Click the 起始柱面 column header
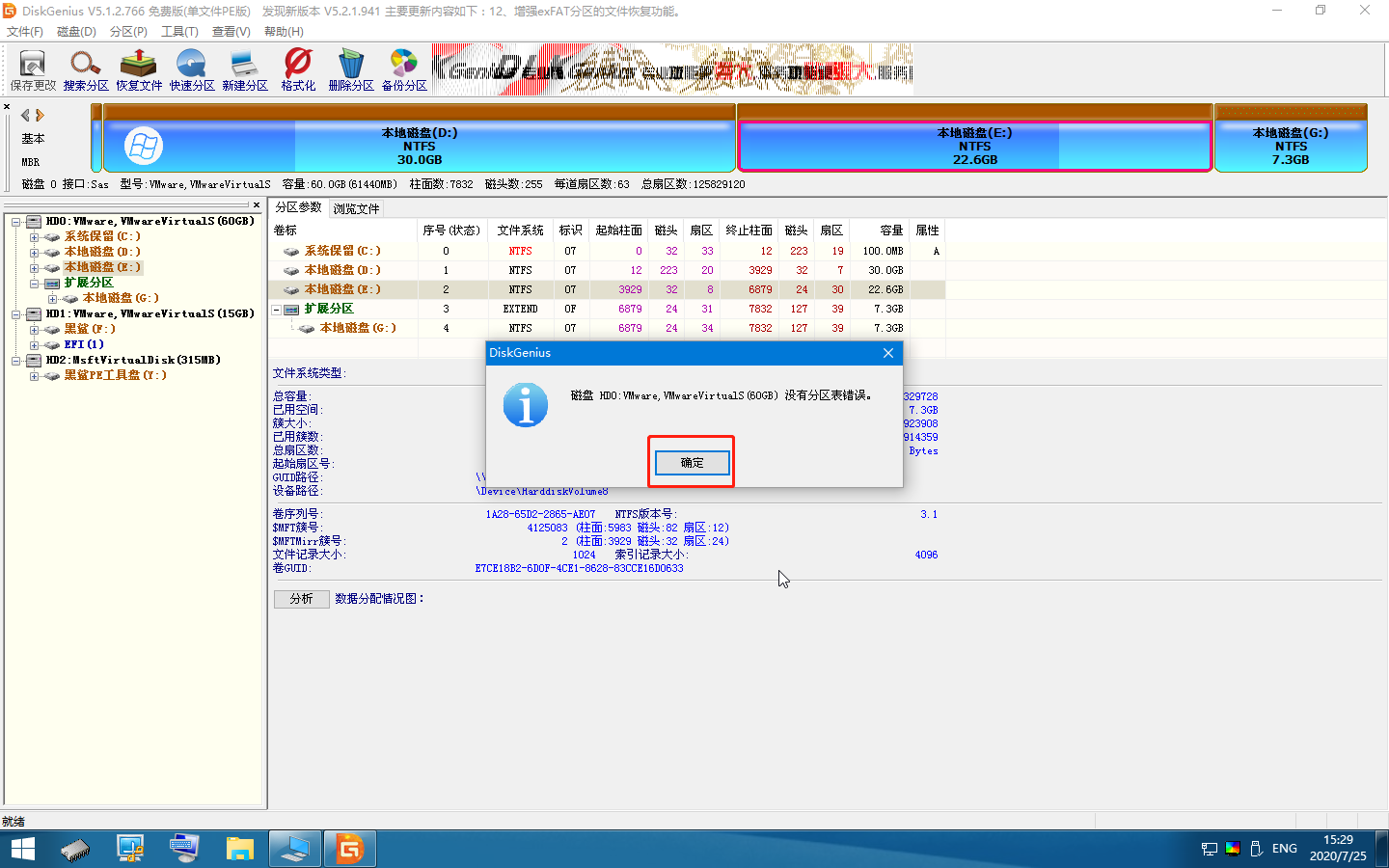The height and width of the screenshot is (868, 1389). 618,231
